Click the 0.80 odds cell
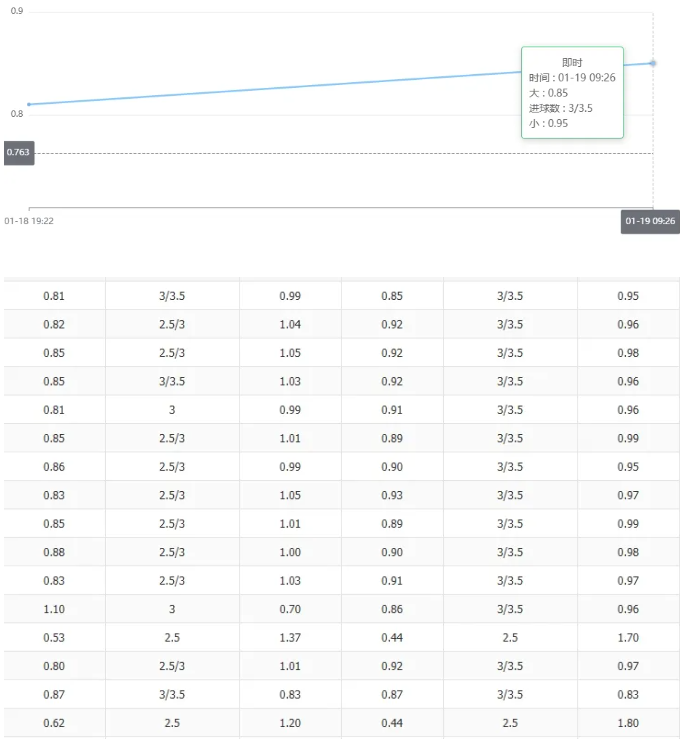 [54, 666]
